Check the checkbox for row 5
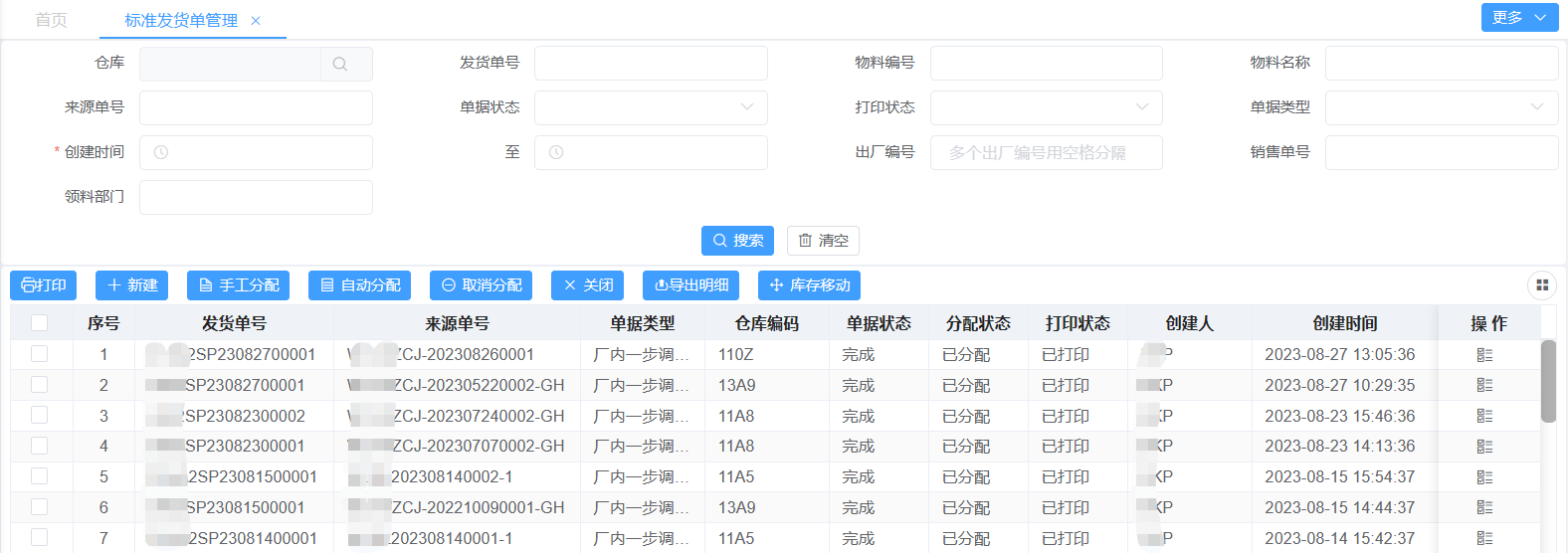The width and height of the screenshot is (1568, 553). coord(40,476)
